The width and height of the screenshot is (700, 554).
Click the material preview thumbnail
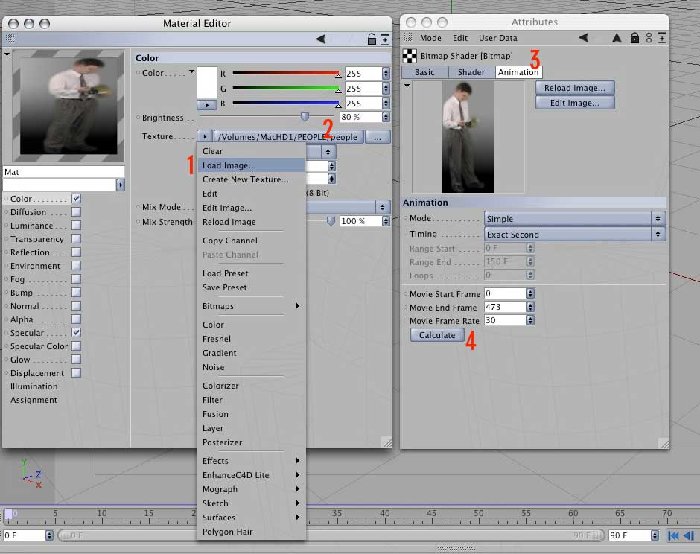68,105
